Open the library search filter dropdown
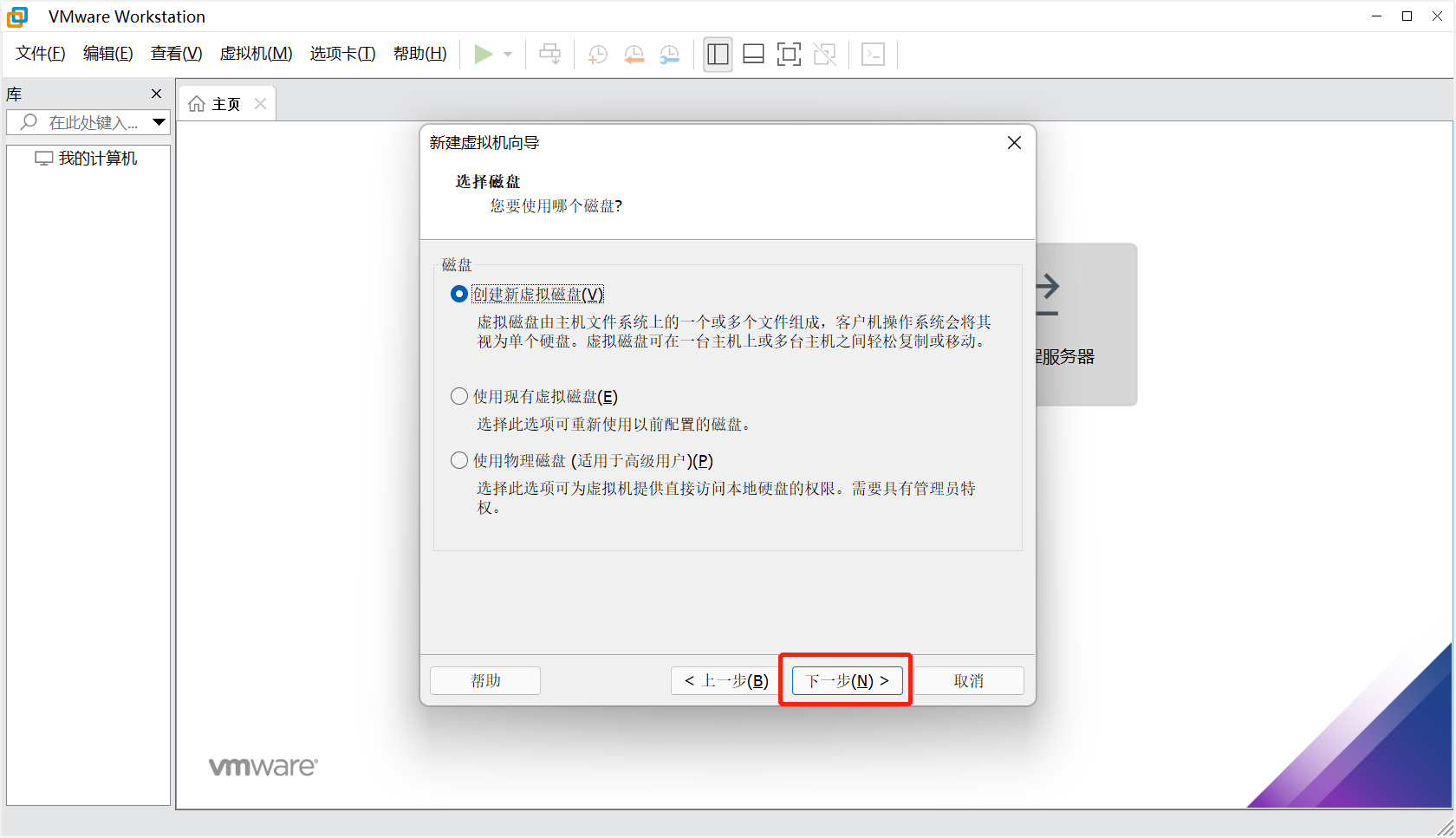The width and height of the screenshot is (1456, 838). pos(159,122)
